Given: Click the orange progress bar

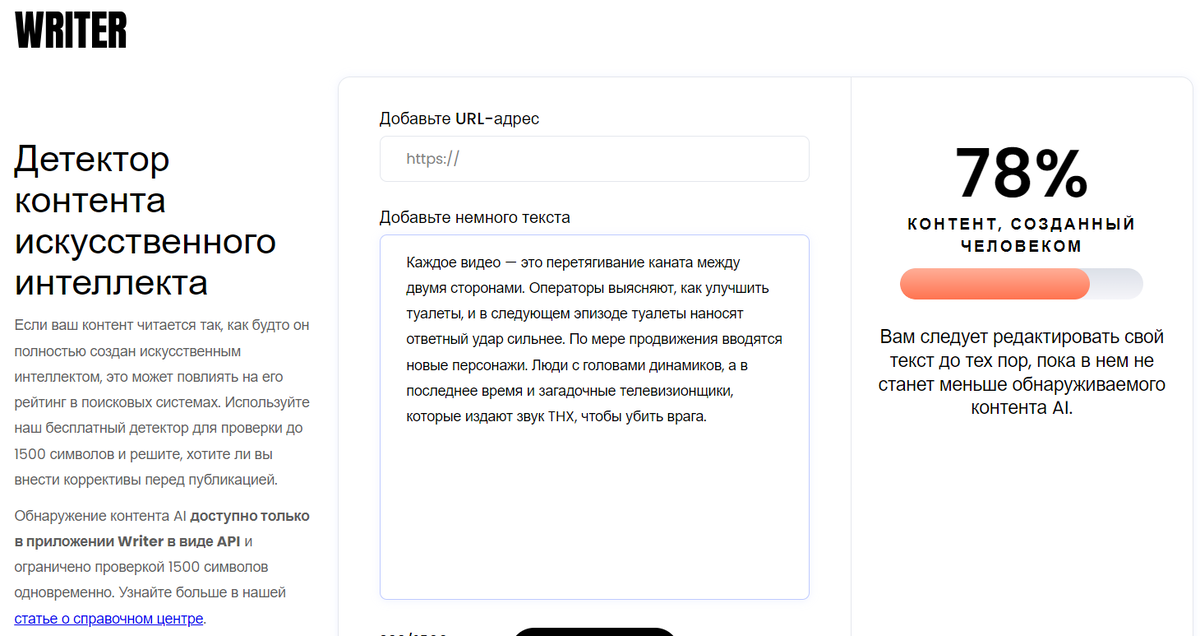Looking at the screenshot, I should coord(990,284).
